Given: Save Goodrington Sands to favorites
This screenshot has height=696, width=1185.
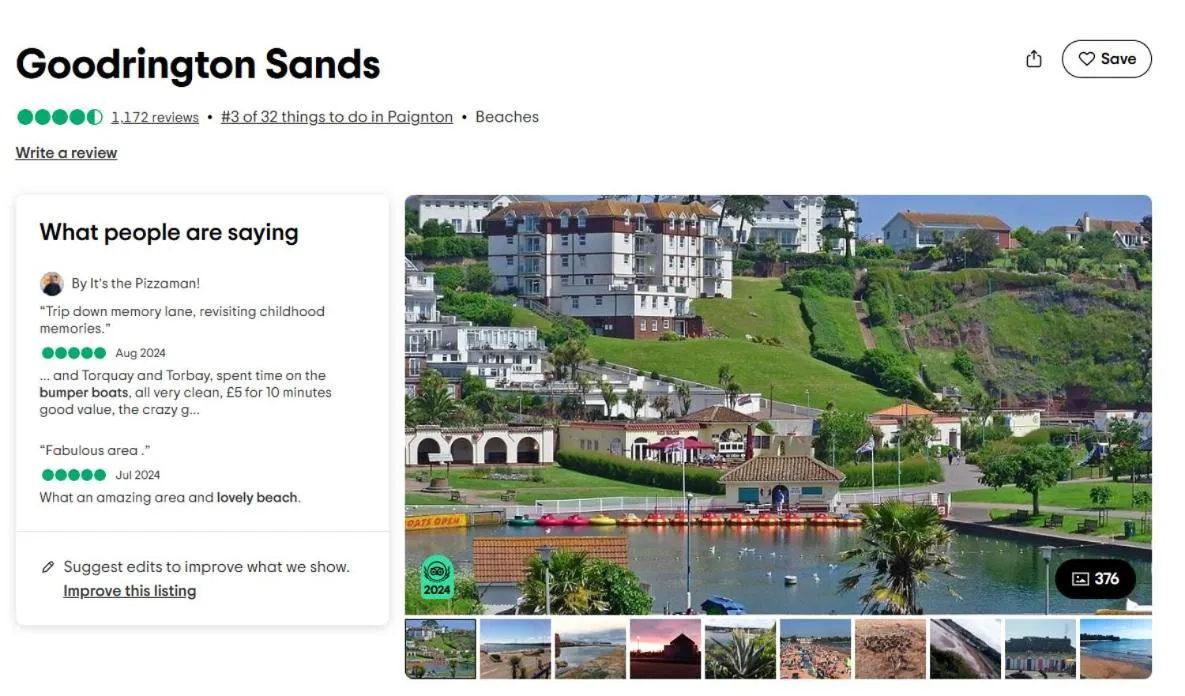Looking at the screenshot, I should (x=1107, y=58).
